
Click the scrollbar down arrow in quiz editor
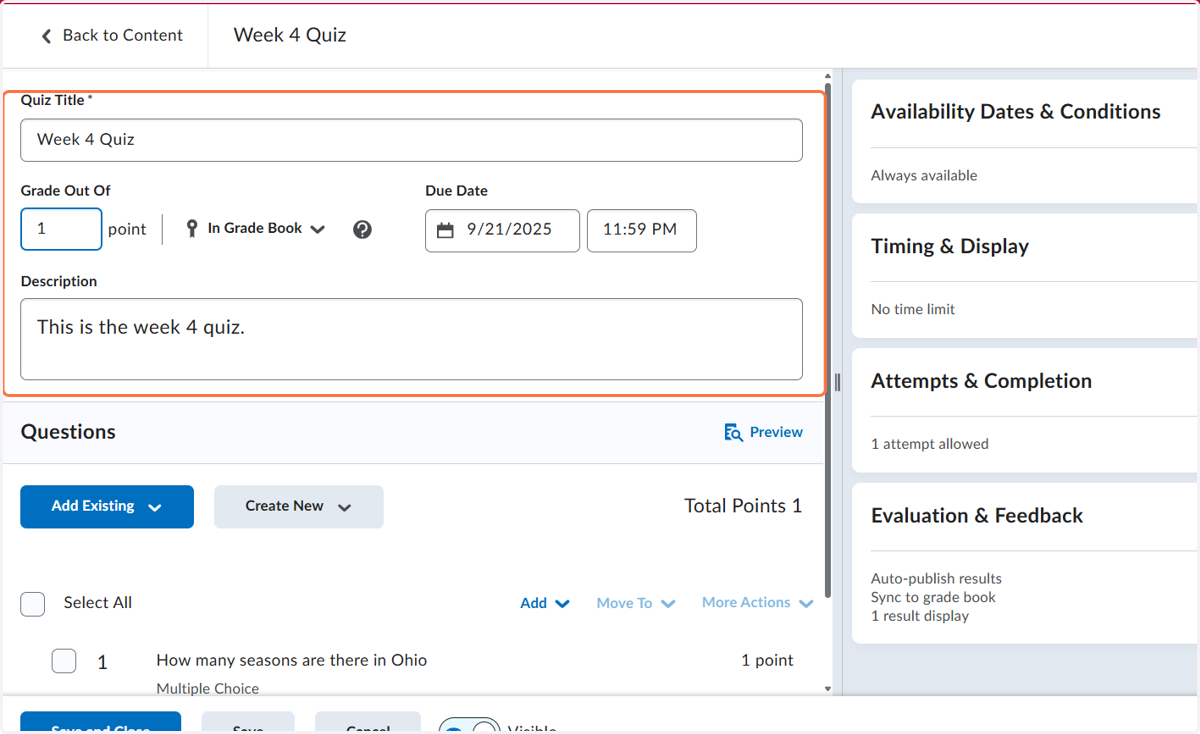[x=828, y=688]
